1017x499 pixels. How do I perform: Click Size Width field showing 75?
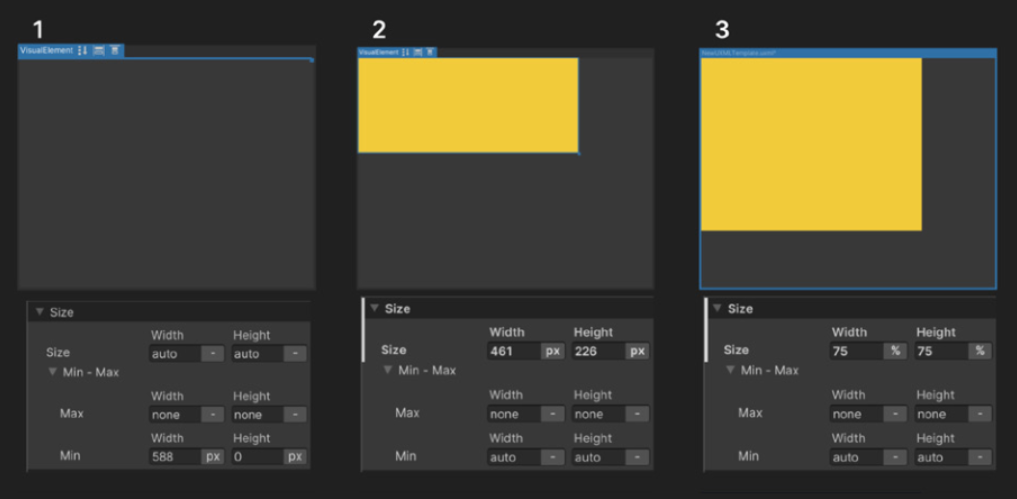point(856,351)
